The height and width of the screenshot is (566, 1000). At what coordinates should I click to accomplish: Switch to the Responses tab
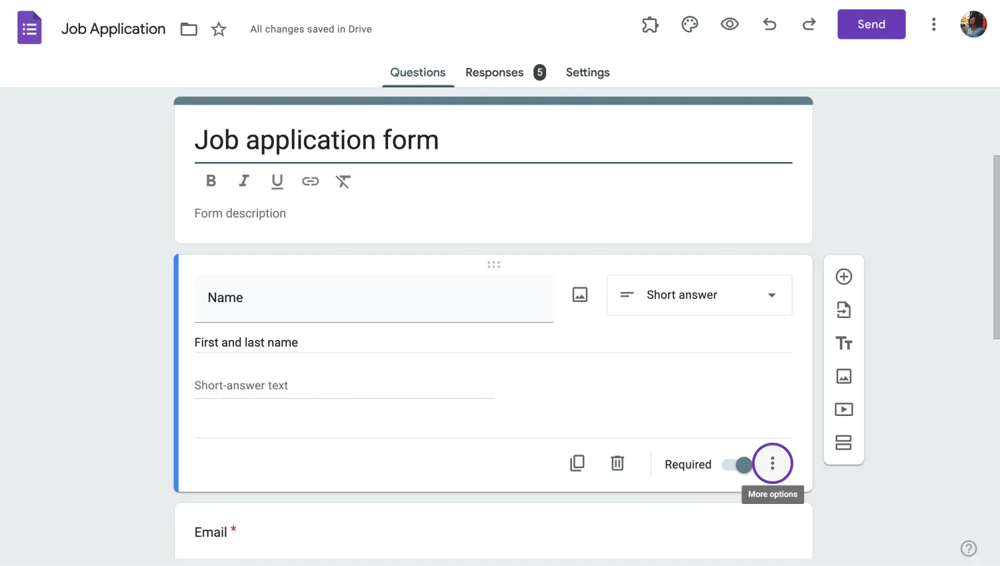(494, 72)
